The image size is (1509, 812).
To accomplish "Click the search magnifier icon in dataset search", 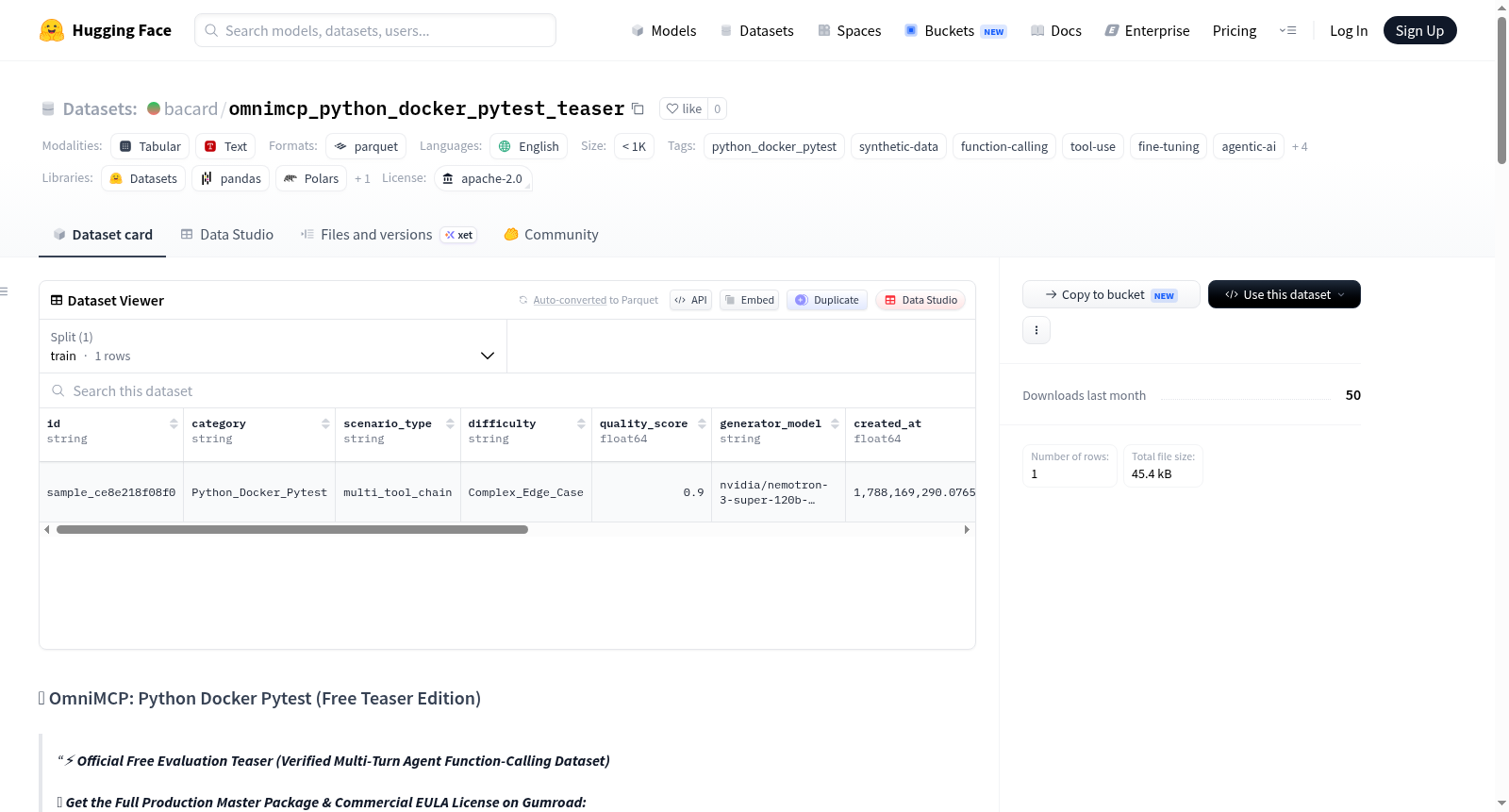I will [58, 390].
